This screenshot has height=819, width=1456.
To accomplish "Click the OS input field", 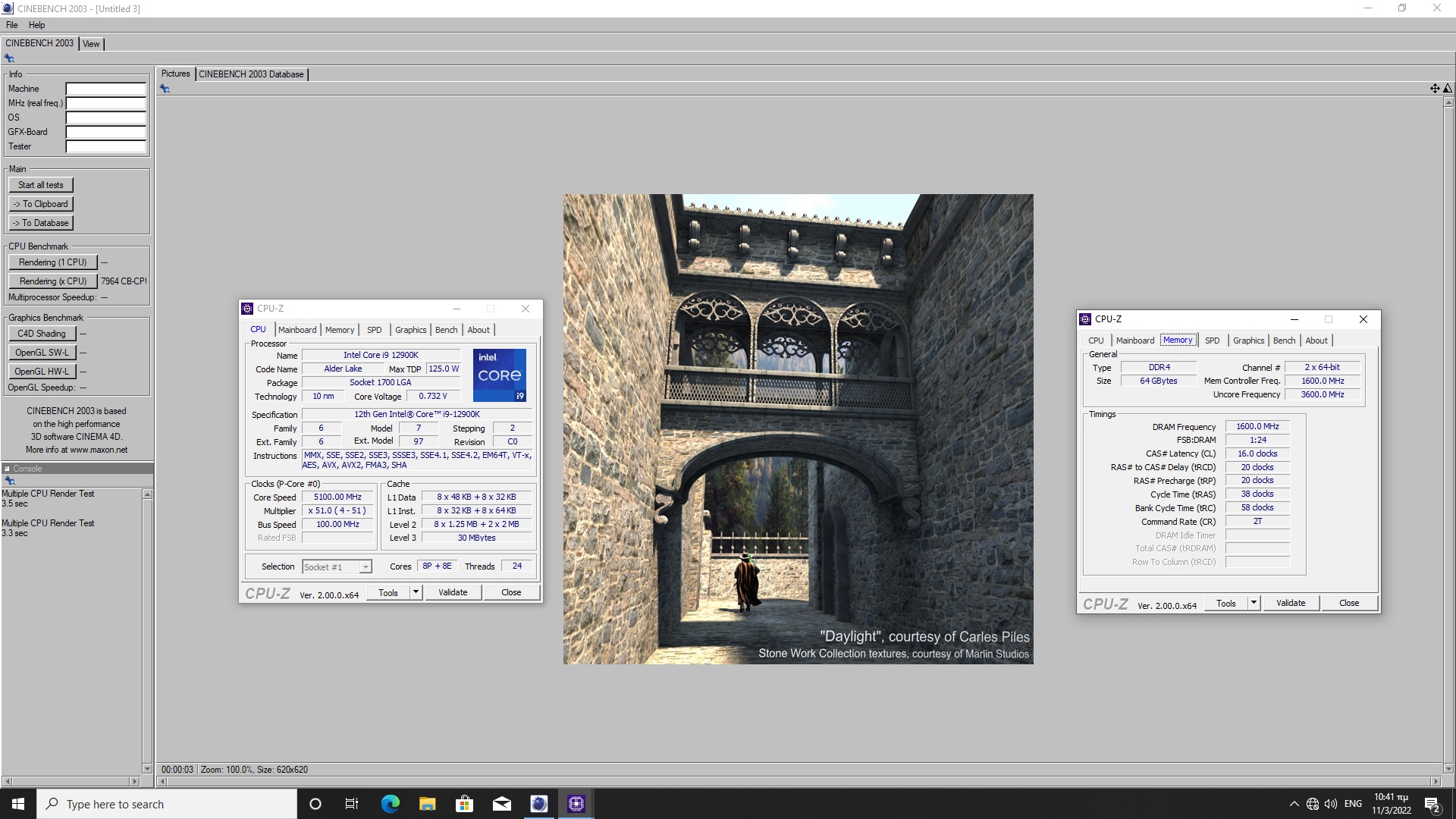I will [x=105, y=118].
